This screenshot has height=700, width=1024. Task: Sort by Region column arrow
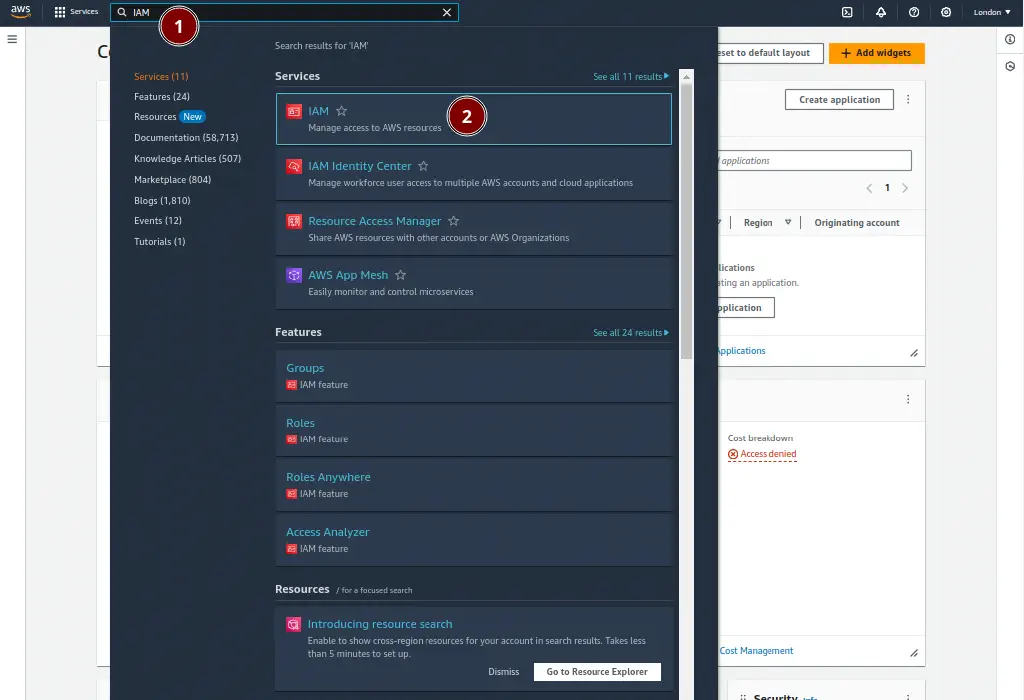point(788,223)
